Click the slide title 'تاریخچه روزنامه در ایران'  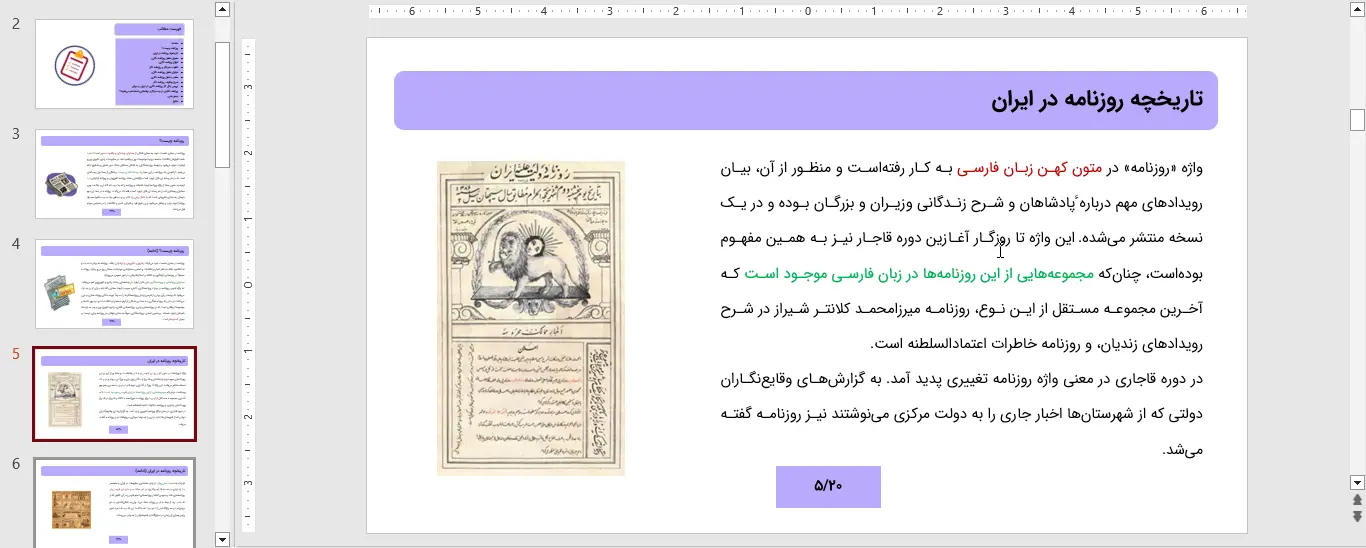[1097, 100]
